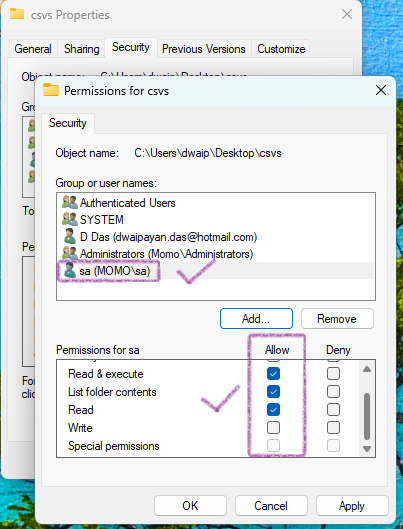Click permissions list scroll up arrow

pos(367,369)
